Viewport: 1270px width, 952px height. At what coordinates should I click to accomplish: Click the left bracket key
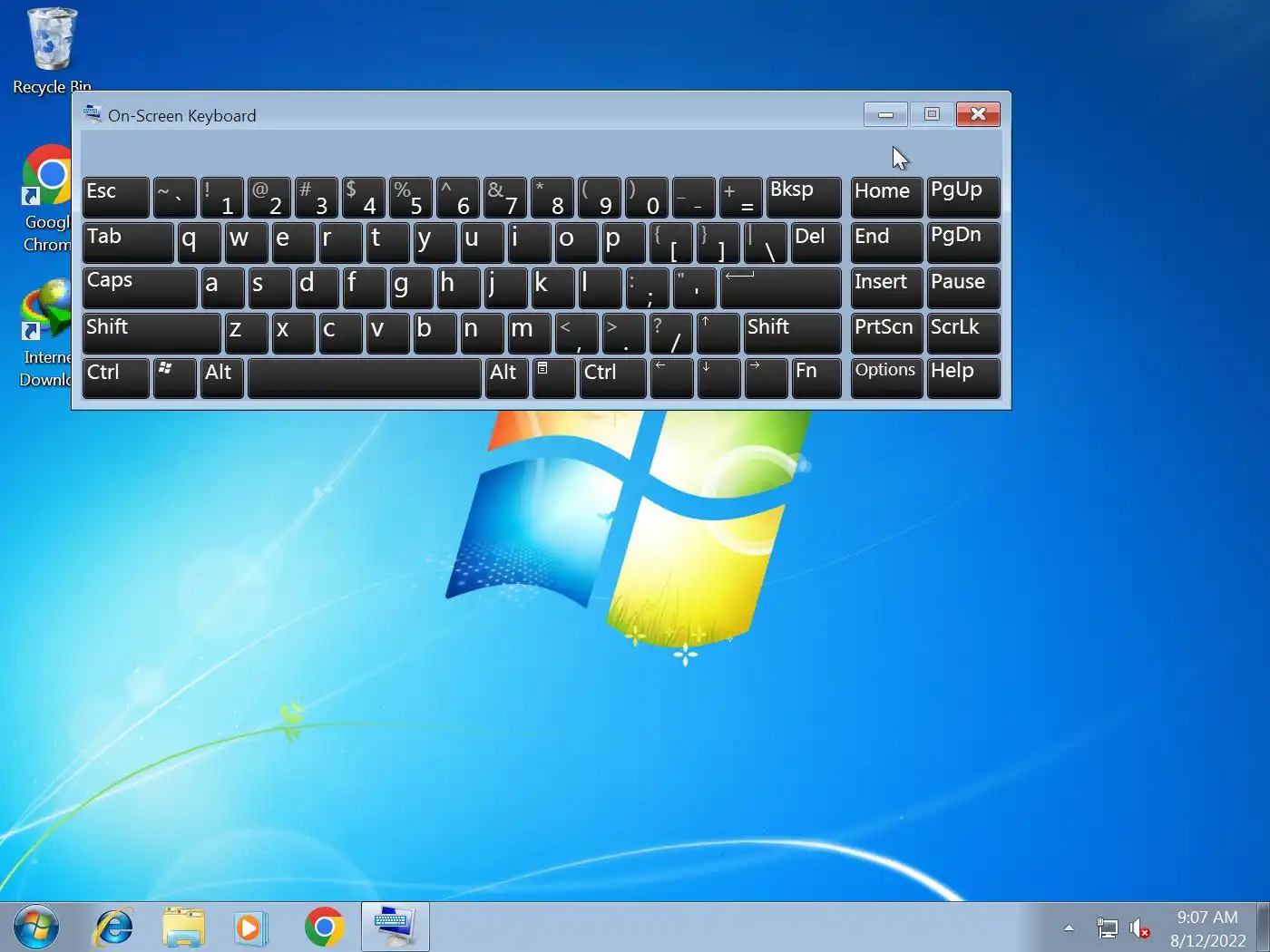click(670, 242)
